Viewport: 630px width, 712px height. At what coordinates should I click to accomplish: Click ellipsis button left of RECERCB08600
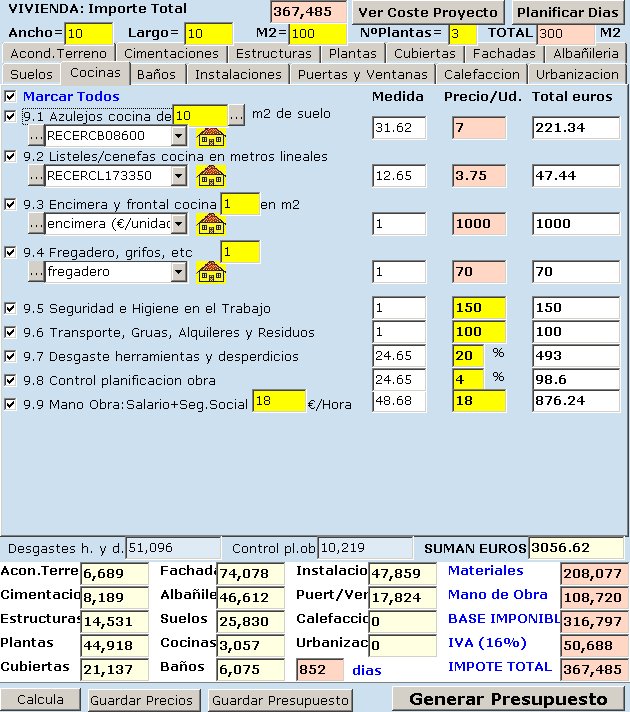(x=36, y=136)
